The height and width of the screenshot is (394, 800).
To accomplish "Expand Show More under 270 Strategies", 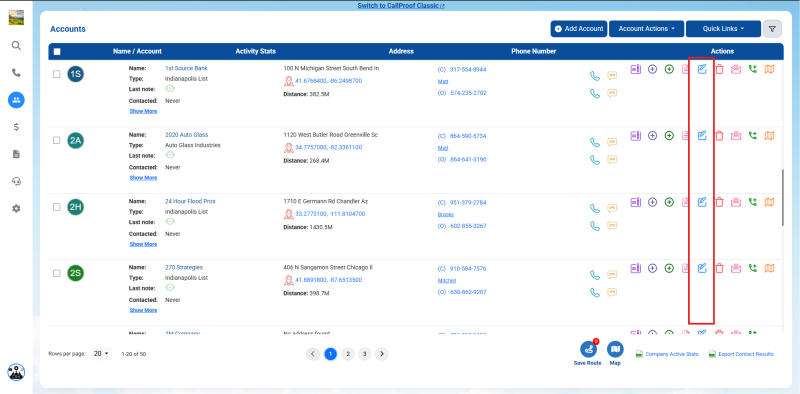I will point(143,310).
